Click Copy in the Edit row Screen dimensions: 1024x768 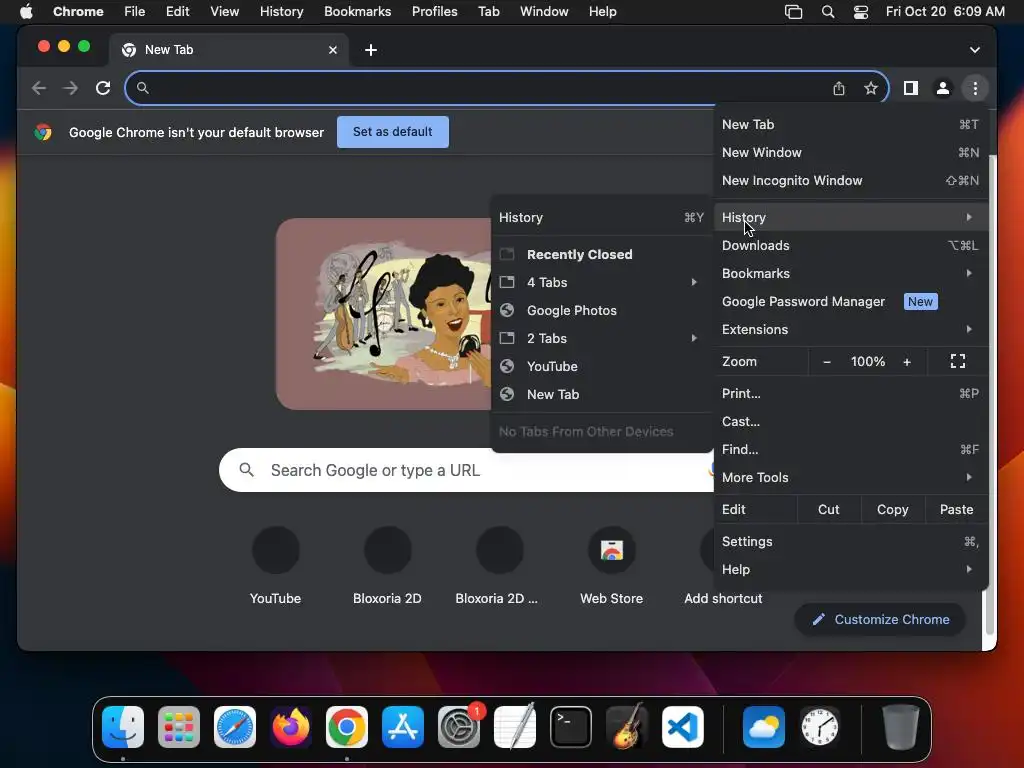(892, 509)
